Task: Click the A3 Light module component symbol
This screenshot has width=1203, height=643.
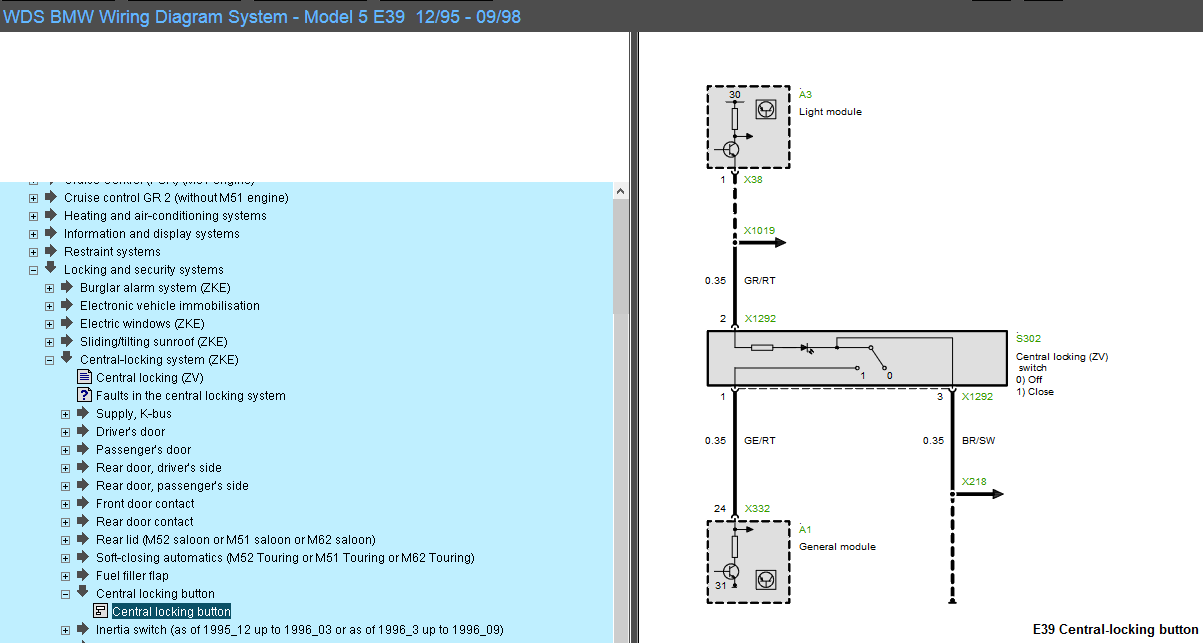Action: [750, 126]
